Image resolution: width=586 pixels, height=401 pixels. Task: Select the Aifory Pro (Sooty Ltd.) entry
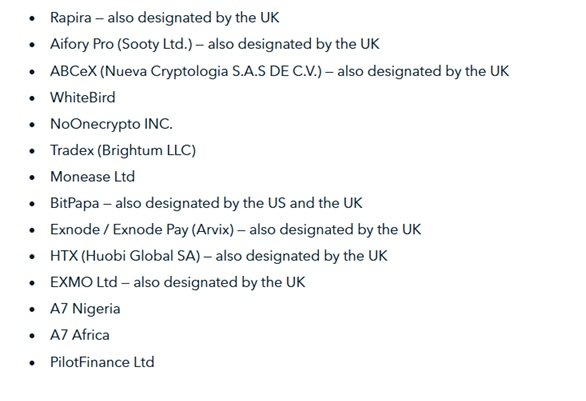click(x=215, y=44)
